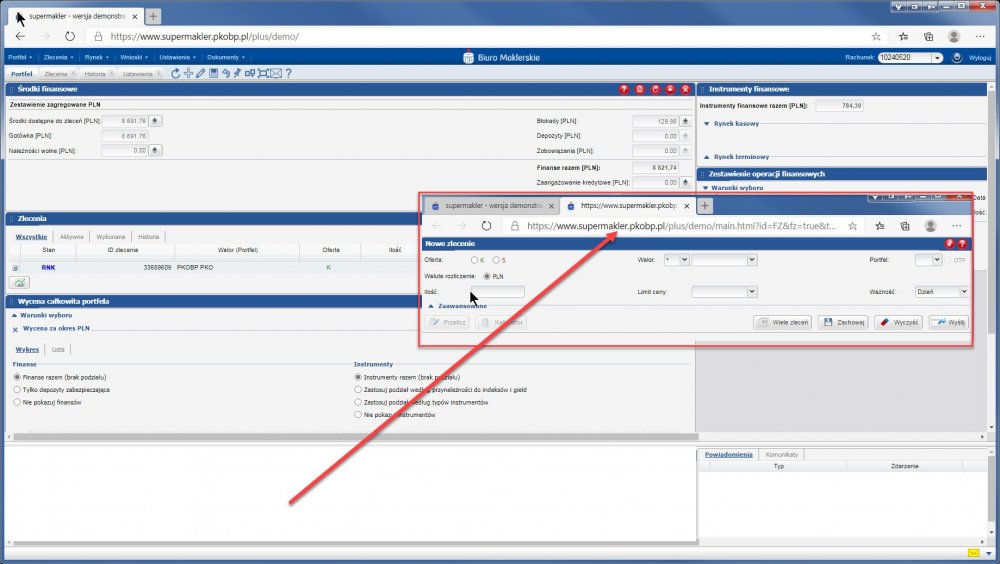Open the Rynek menu in the top menu bar
This screenshot has width=1000, height=564.
tap(96, 57)
